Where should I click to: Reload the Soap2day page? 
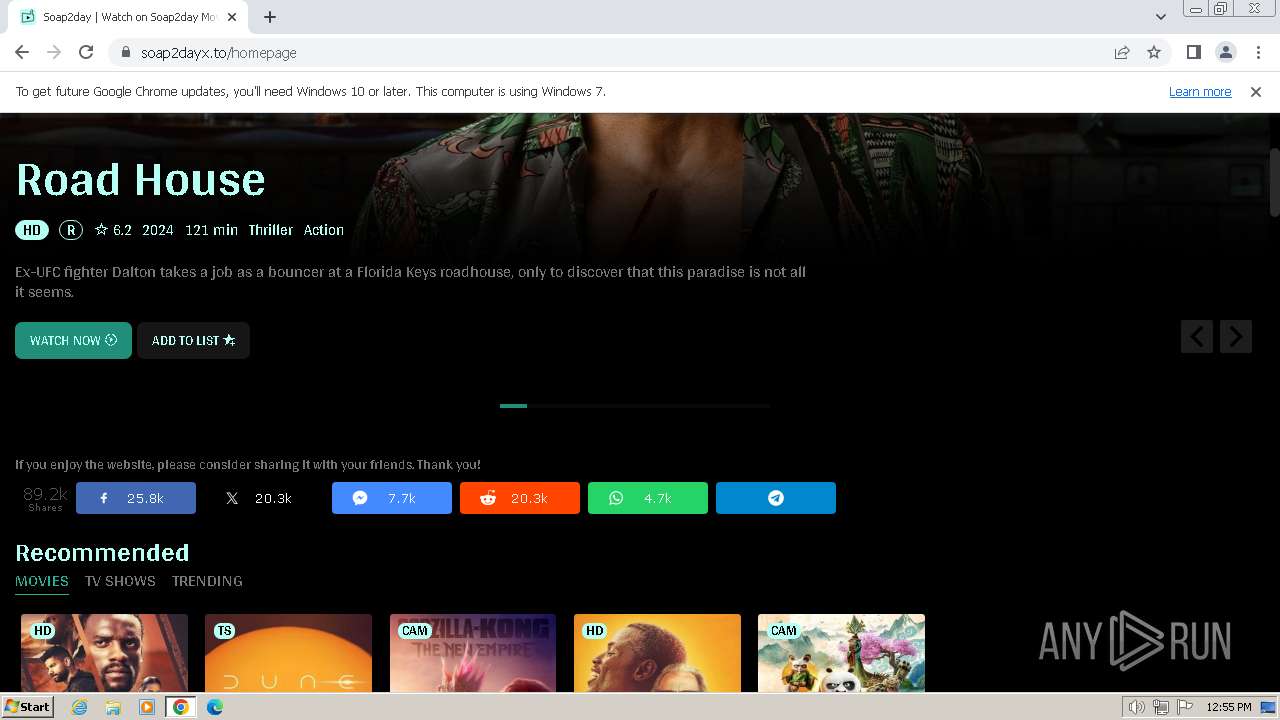tap(86, 53)
